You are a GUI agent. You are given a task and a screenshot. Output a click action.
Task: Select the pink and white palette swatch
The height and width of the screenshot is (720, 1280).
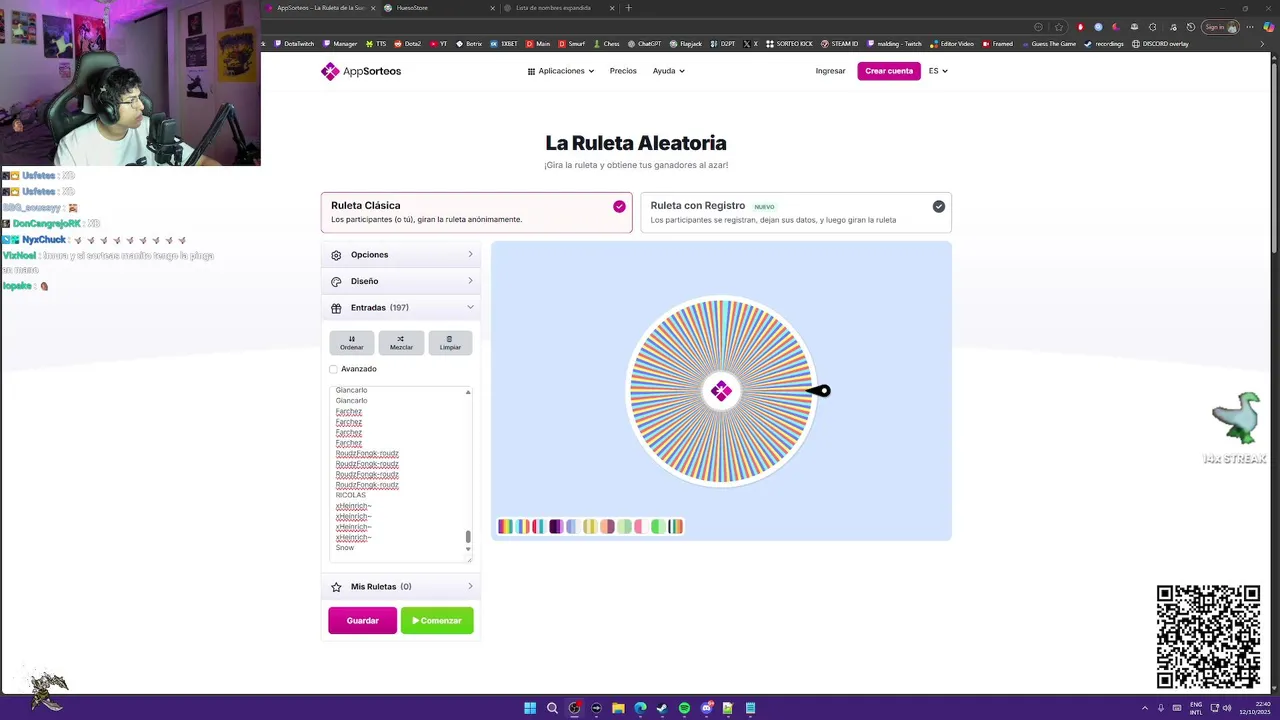tap(642, 526)
